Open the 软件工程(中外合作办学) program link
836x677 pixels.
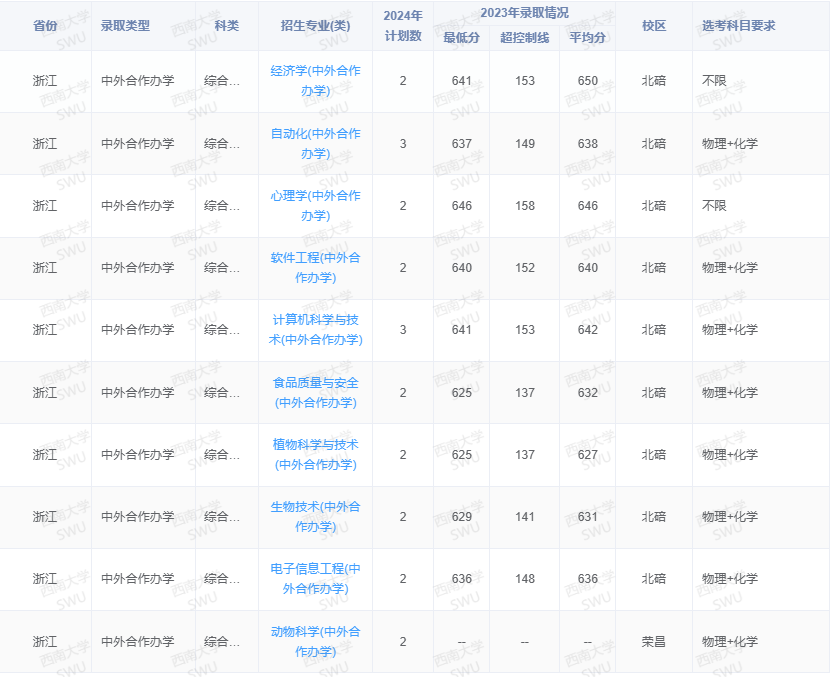coord(315,268)
